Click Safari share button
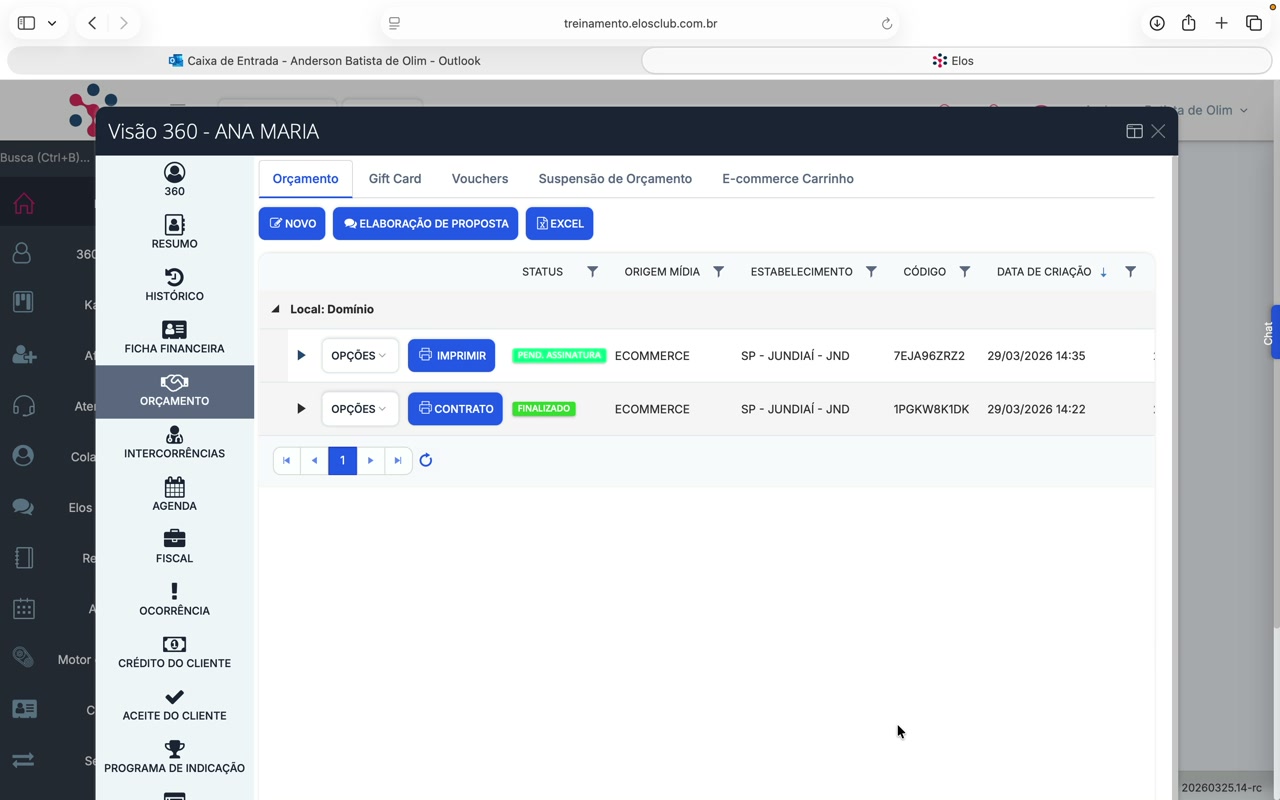Viewport: 1280px width, 800px height. 1189,23
